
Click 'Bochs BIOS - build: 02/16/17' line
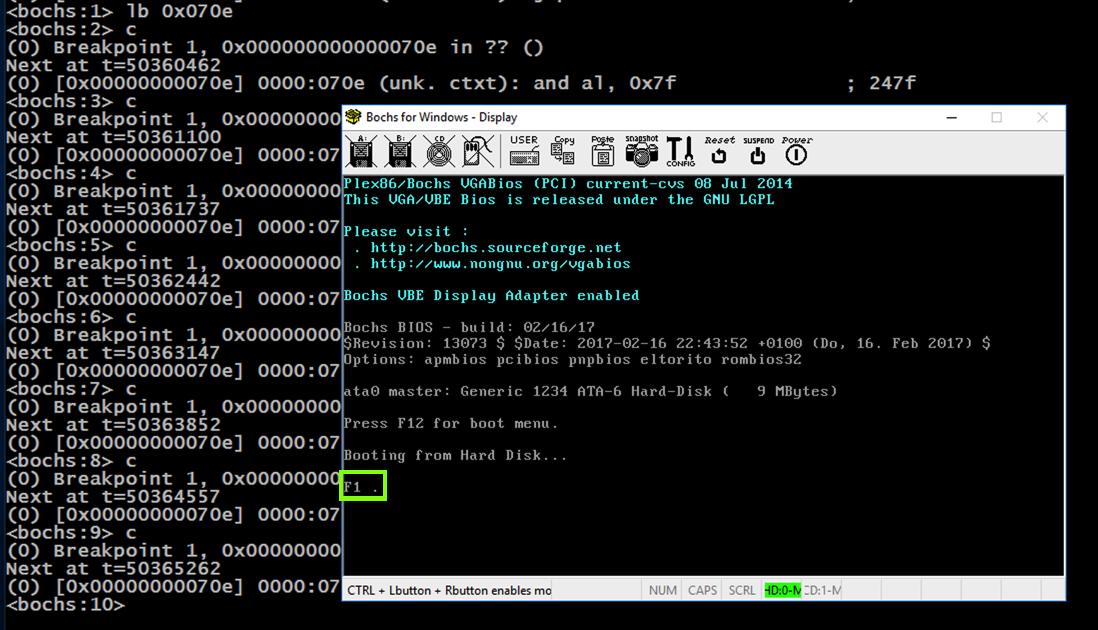pyautogui.click(x=468, y=327)
